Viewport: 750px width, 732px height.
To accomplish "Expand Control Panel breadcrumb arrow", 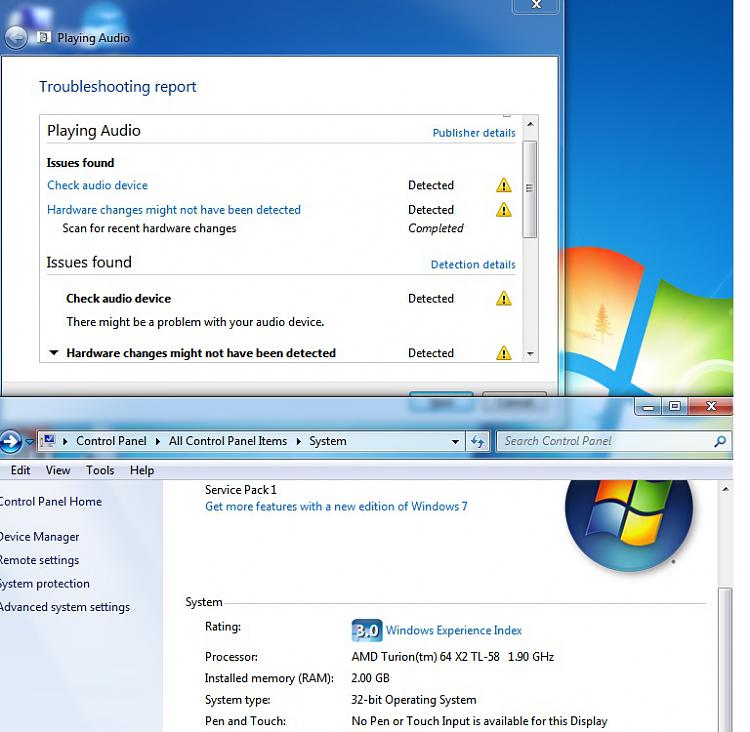I will tap(157, 441).
